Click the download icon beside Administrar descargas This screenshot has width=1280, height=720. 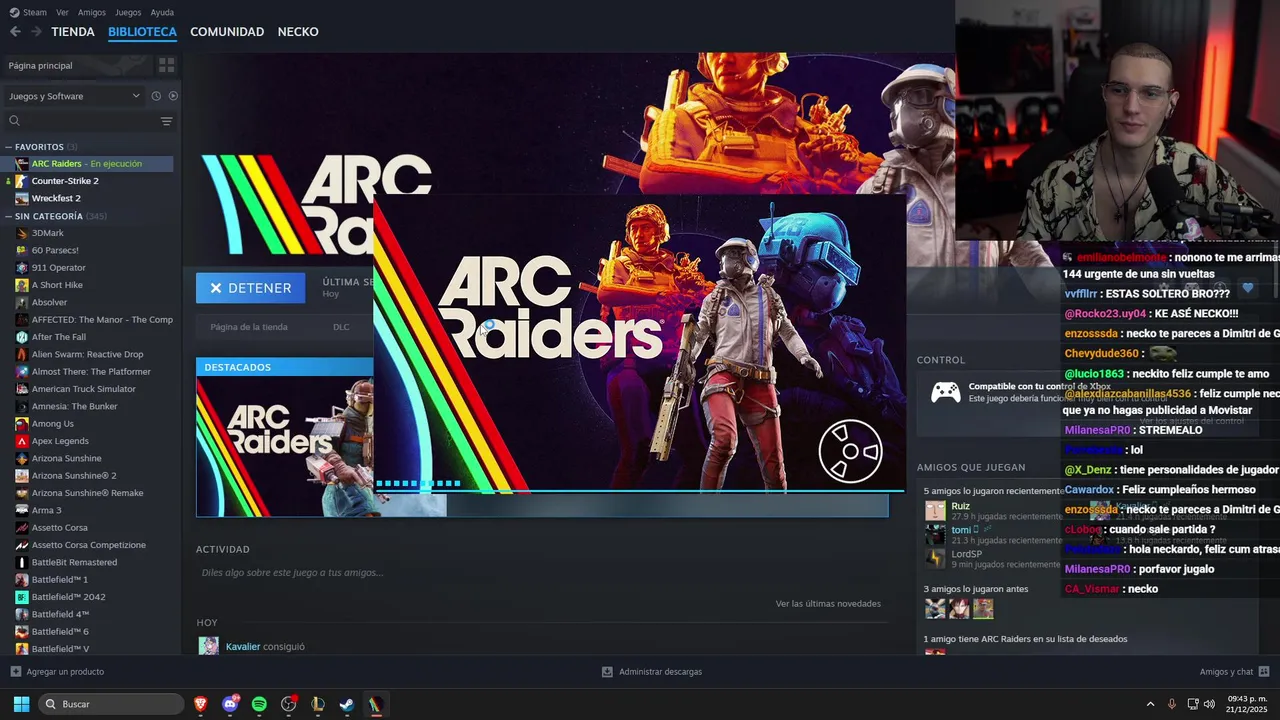607,672
